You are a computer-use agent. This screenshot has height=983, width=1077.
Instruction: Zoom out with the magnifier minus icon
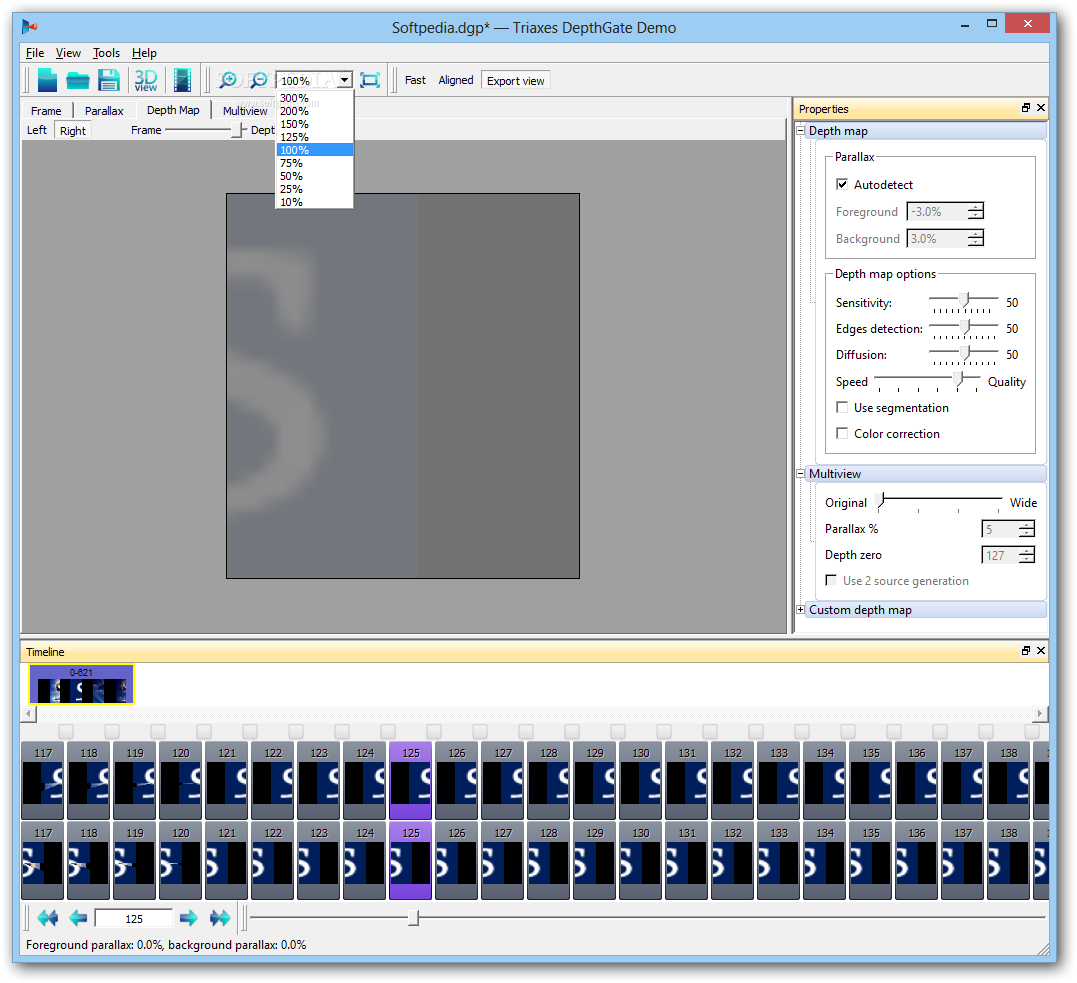click(x=258, y=80)
